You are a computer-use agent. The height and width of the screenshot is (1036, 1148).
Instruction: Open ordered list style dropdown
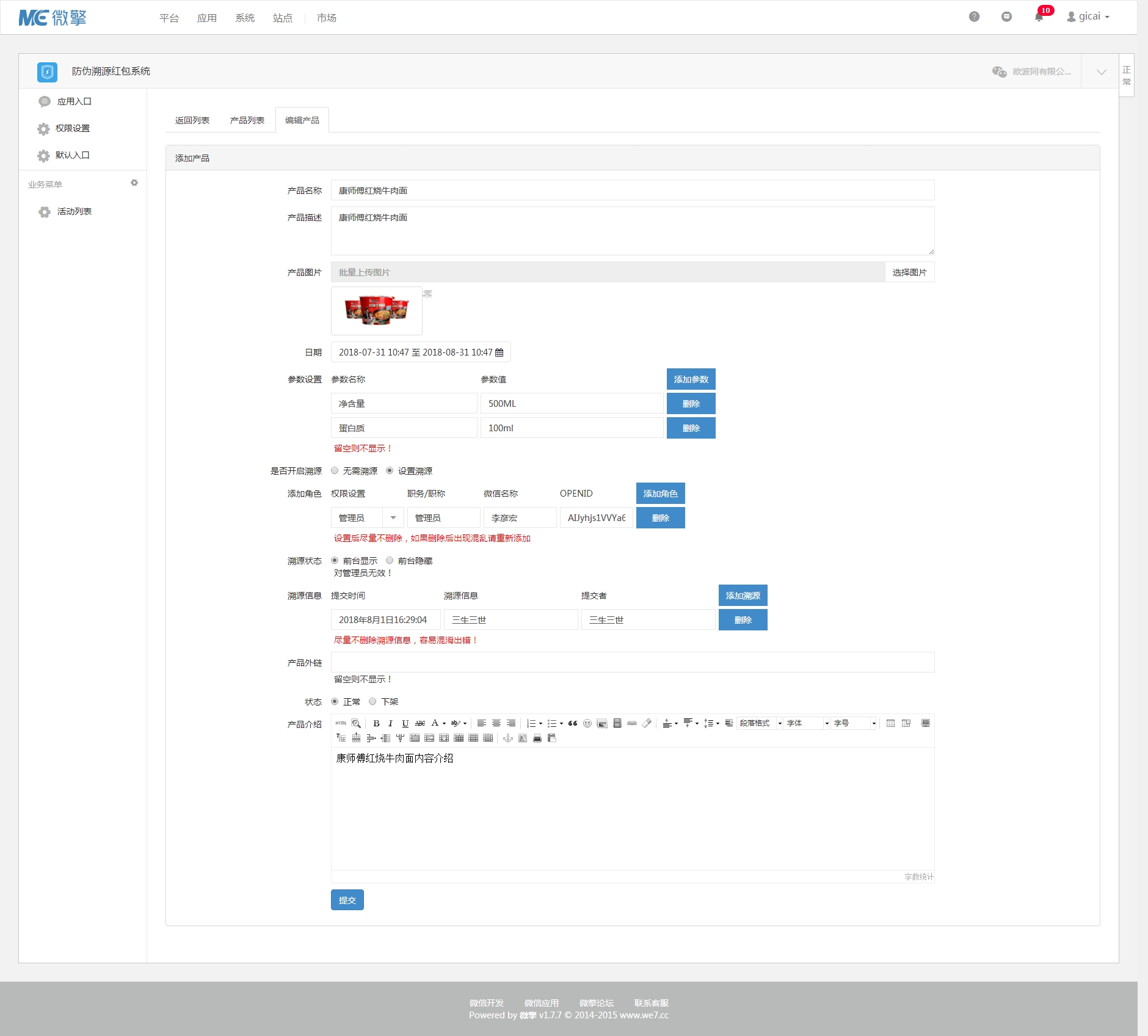click(541, 723)
